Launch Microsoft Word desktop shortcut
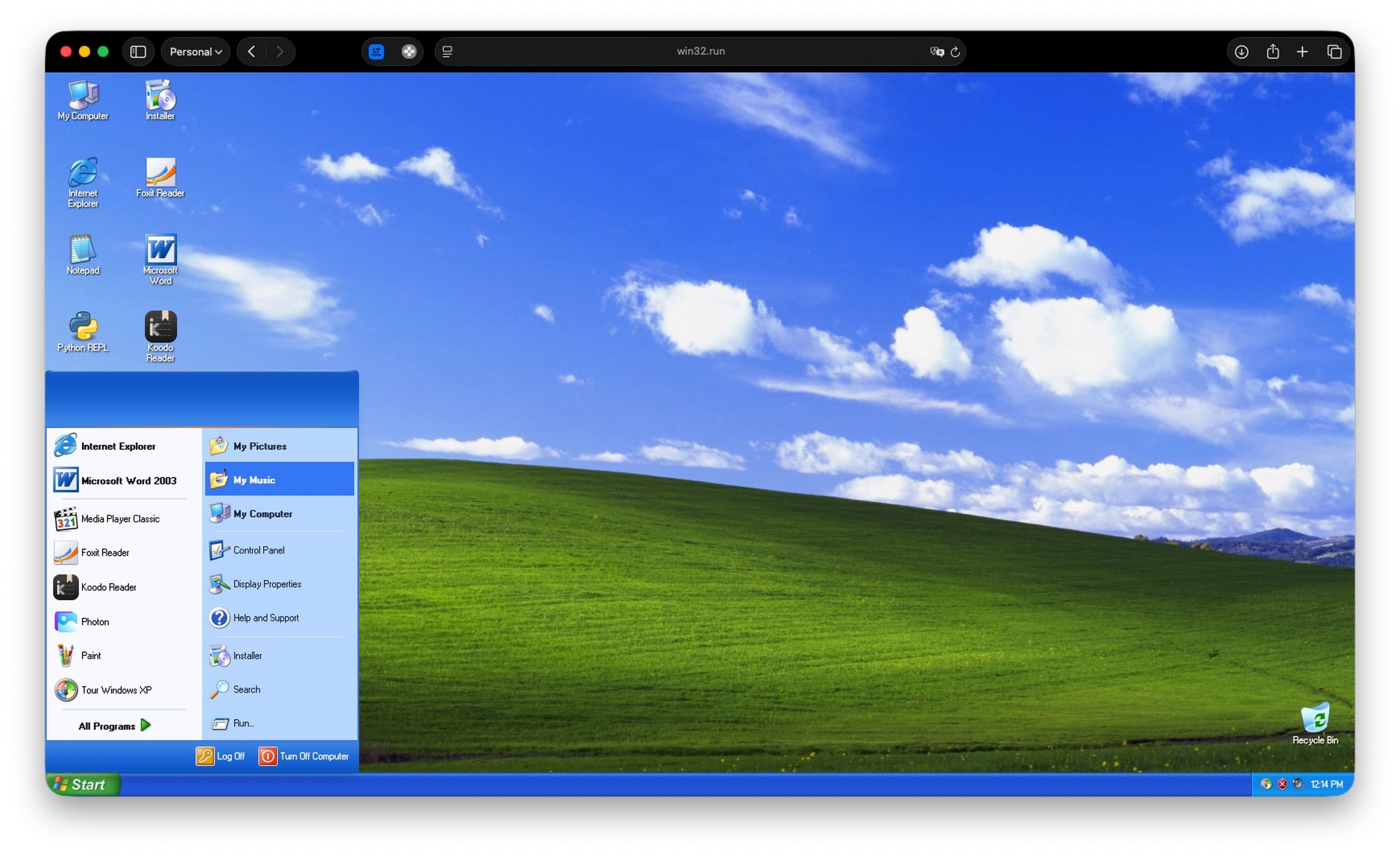The width and height of the screenshot is (1400, 856). [160, 260]
